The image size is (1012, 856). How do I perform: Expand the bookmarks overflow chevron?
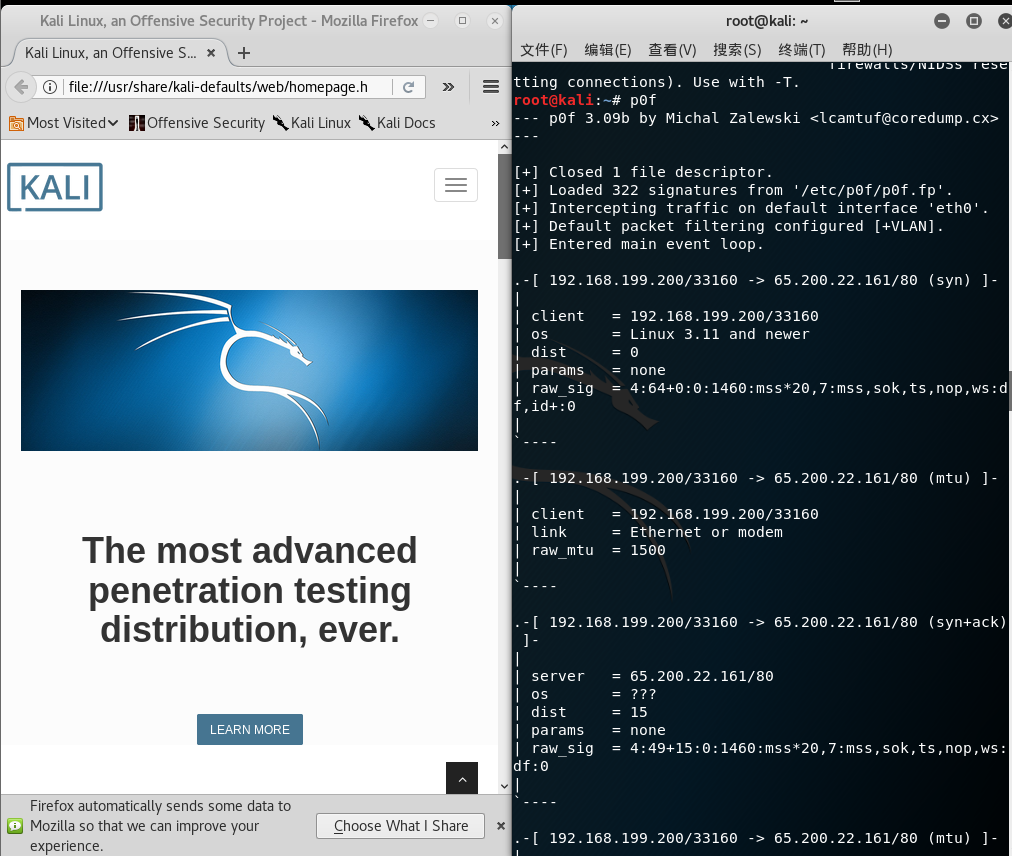pos(491,122)
